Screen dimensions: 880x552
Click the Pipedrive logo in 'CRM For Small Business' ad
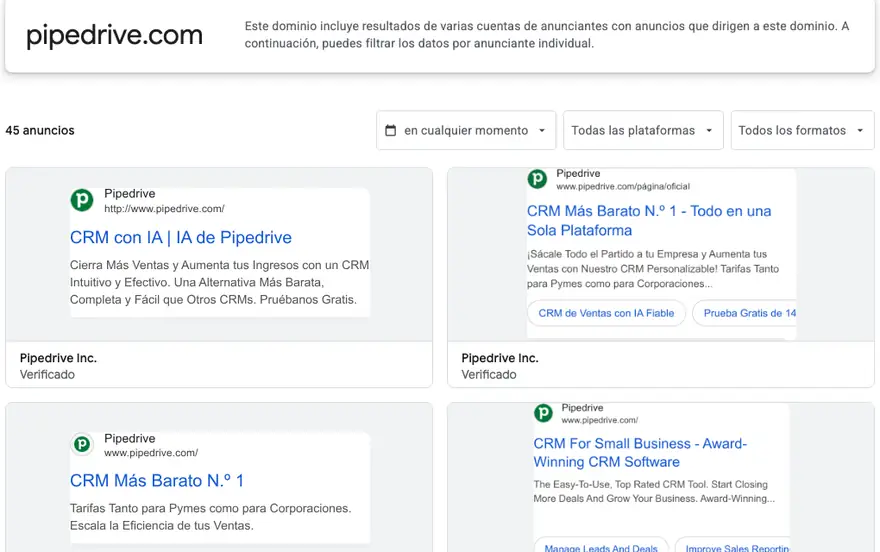click(543, 413)
